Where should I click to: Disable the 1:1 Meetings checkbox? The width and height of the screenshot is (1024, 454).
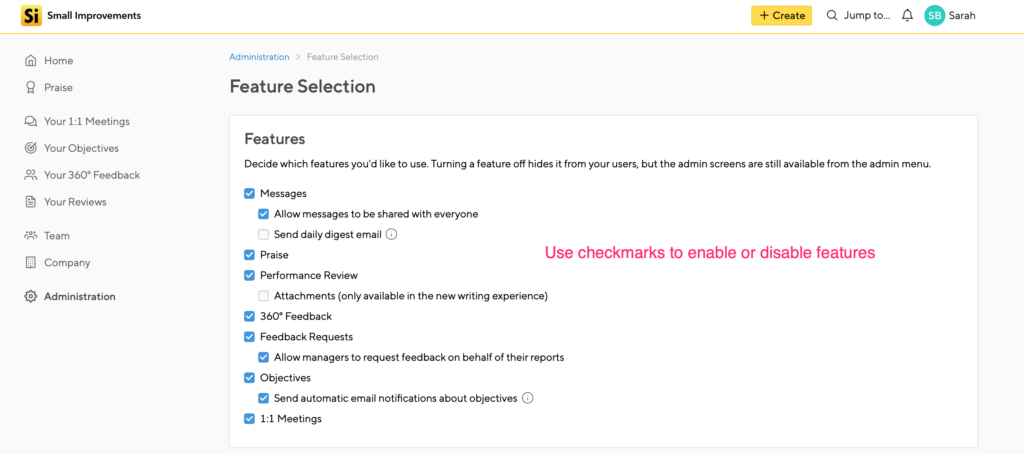249,419
